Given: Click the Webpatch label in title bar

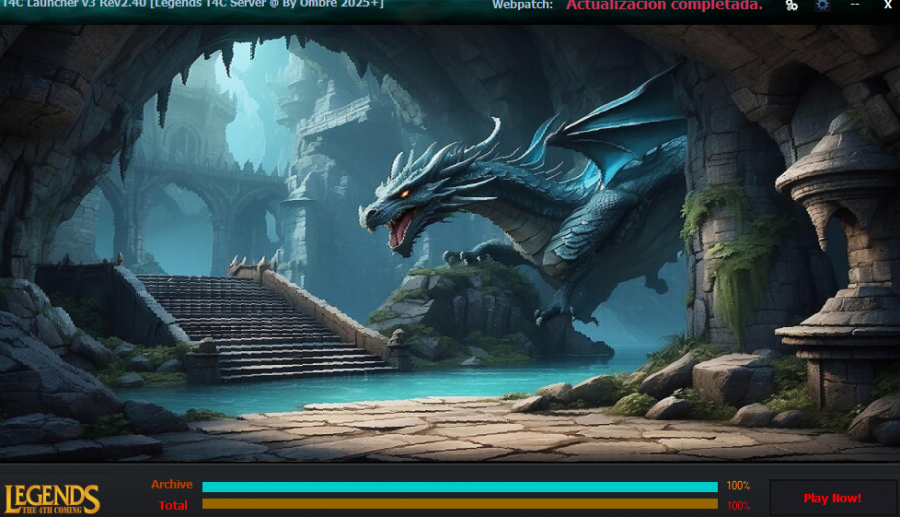Looking at the screenshot, I should [520, 5].
